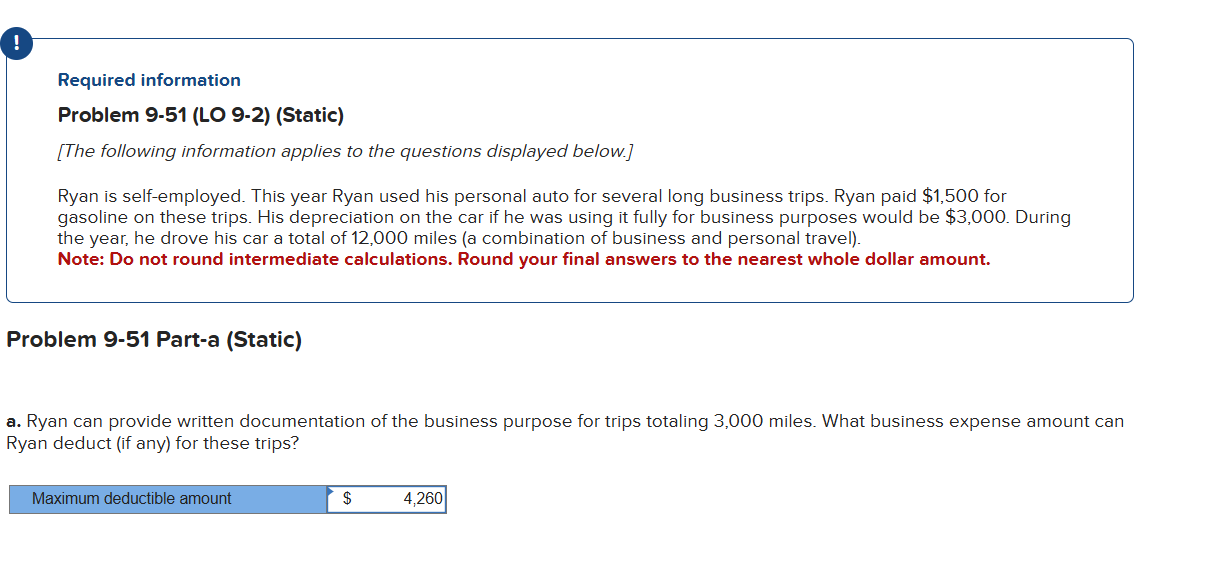Open the Problem 9-51 (LO 9-2) heading
The width and height of the screenshot is (1207, 580).
click(x=200, y=115)
